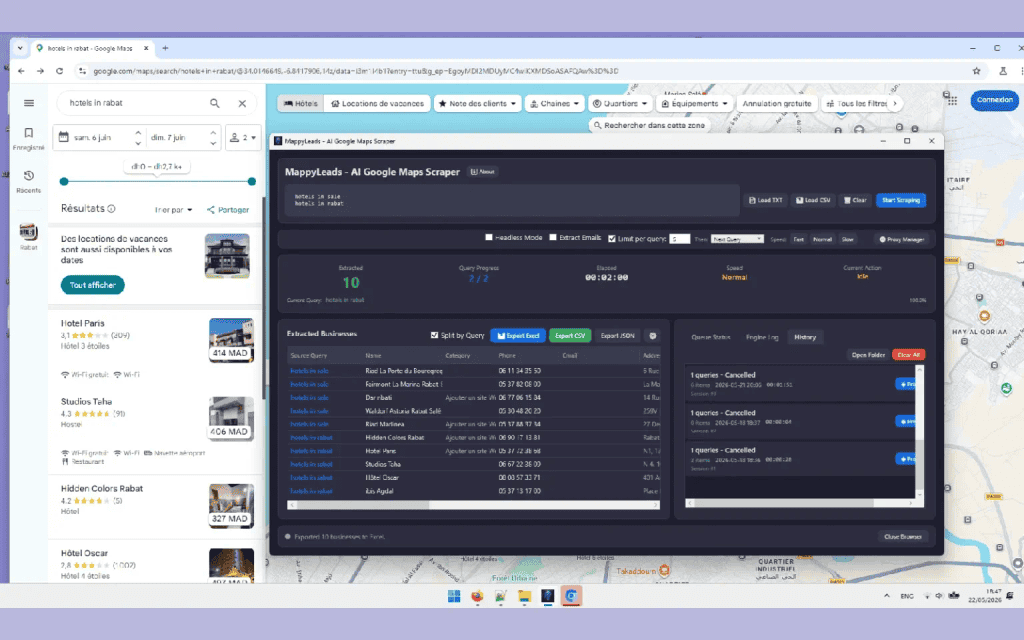This screenshot has width=1024, height=640.
Task: Open Tous les filtres
Action: click(x=856, y=103)
